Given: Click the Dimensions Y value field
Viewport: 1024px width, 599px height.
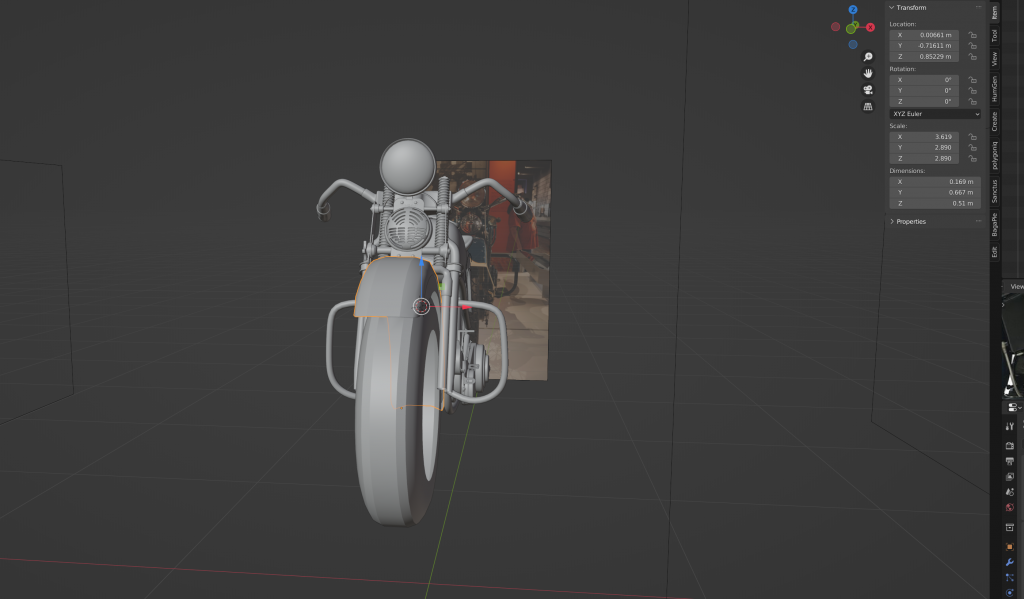Looking at the screenshot, I should 924,192.
